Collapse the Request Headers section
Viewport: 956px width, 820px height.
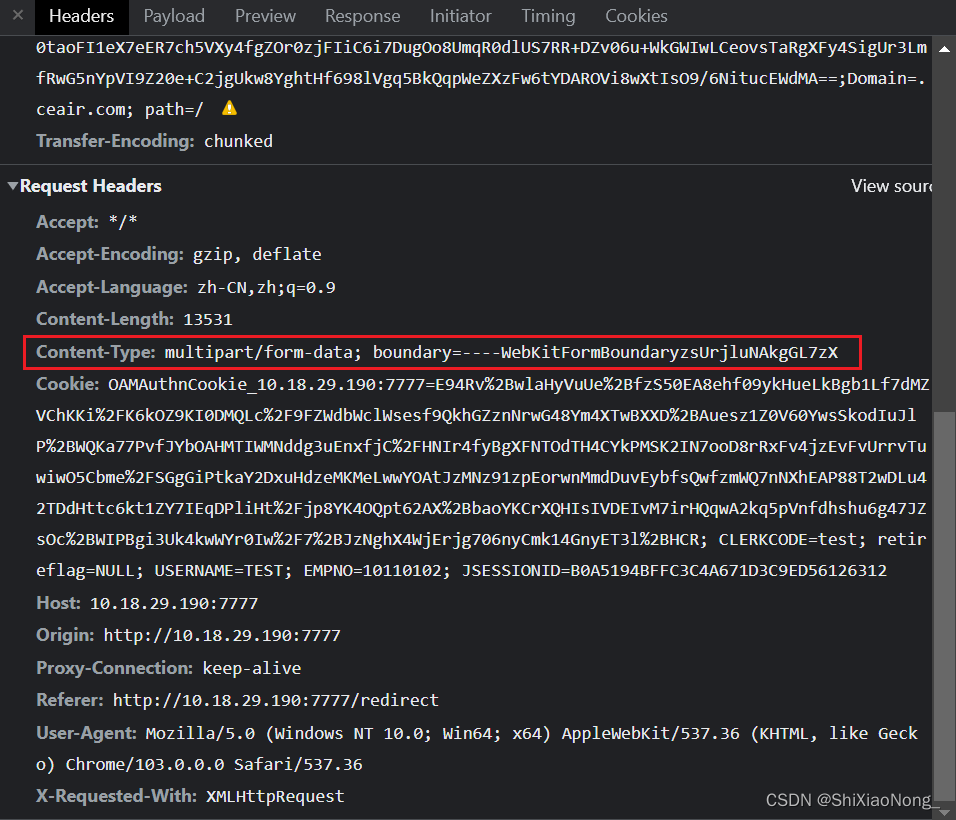[x=13, y=185]
